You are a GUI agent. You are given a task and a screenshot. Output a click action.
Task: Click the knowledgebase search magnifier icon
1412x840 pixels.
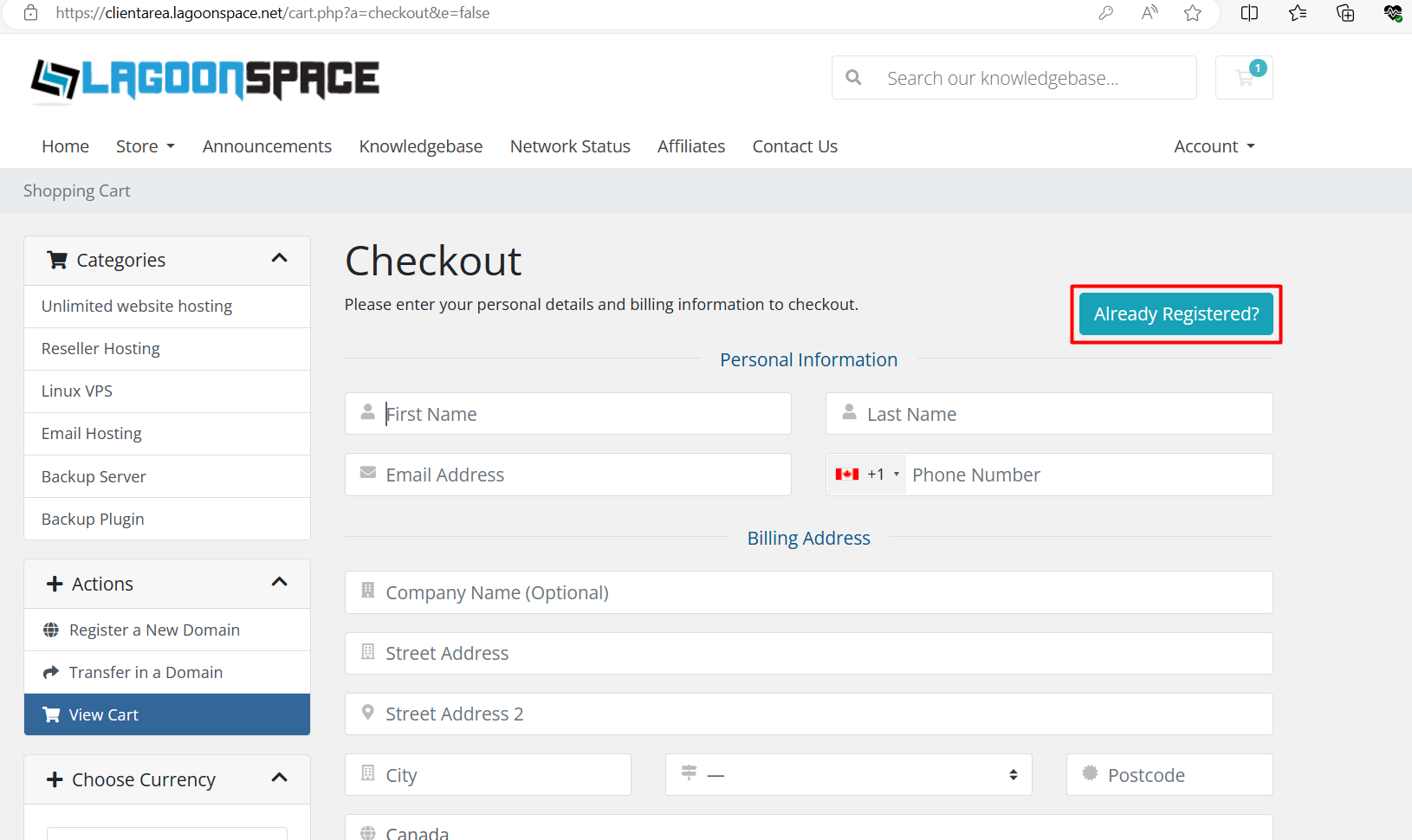click(853, 78)
